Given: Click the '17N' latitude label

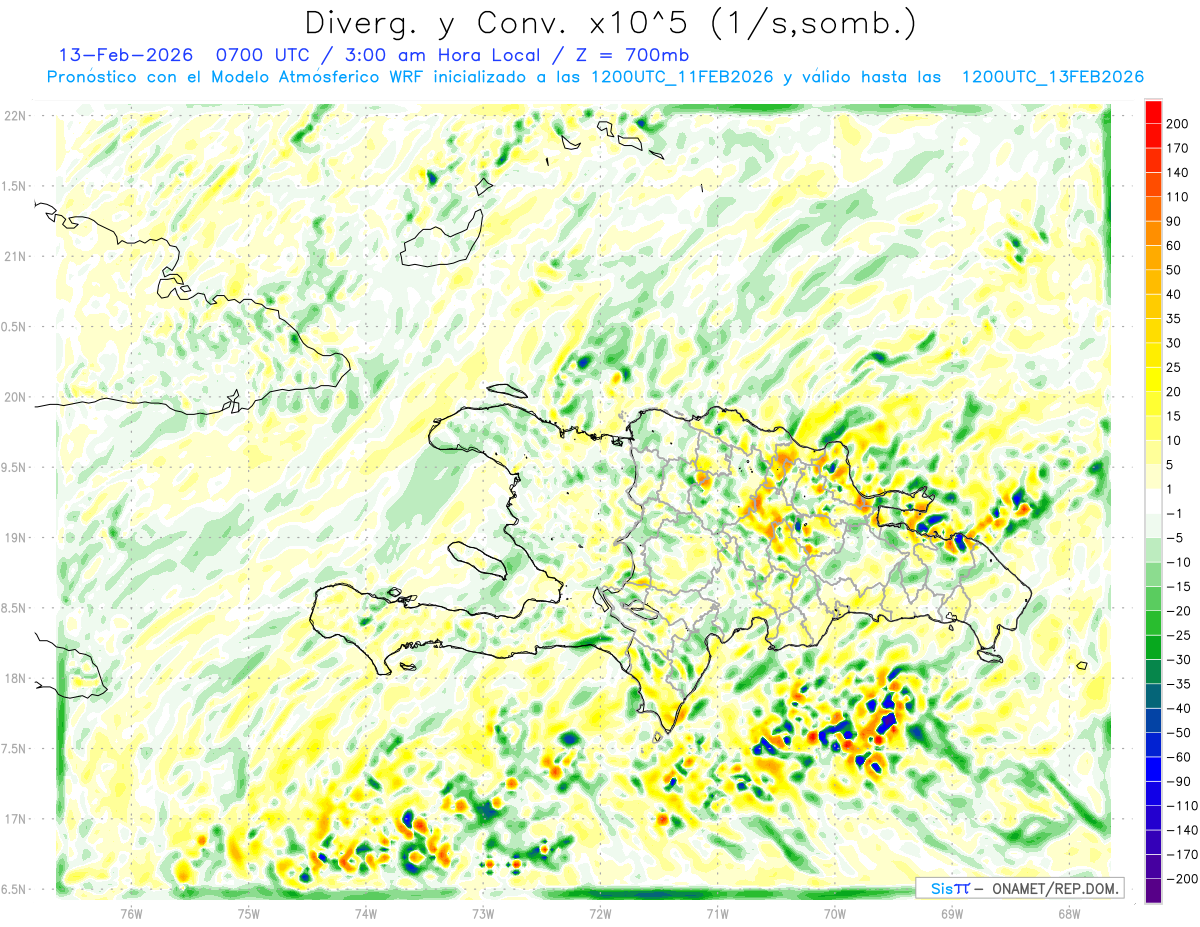Looking at the screenshot, I should tap(15, 819).
